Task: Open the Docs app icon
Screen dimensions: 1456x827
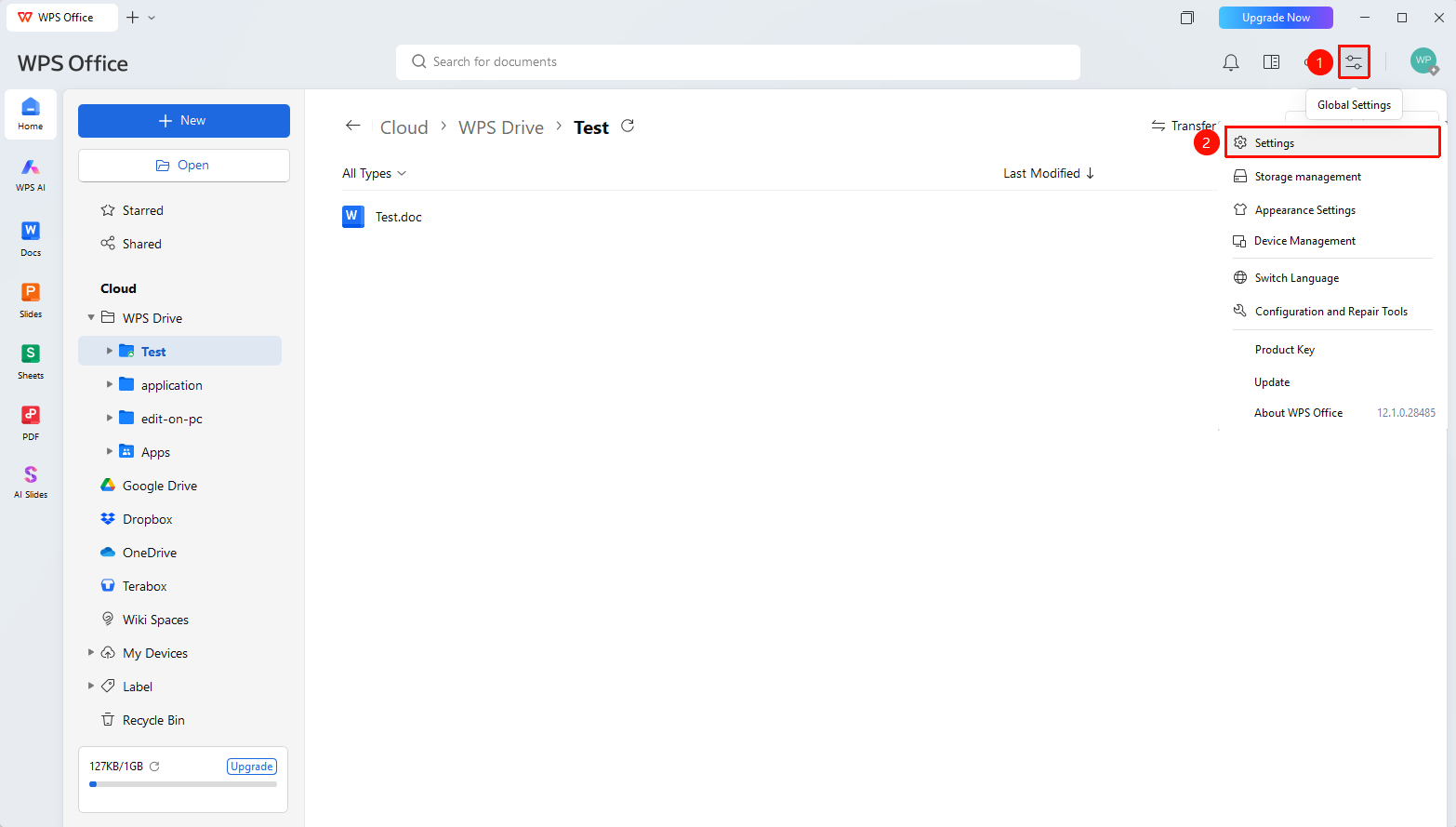Action: 31,238
